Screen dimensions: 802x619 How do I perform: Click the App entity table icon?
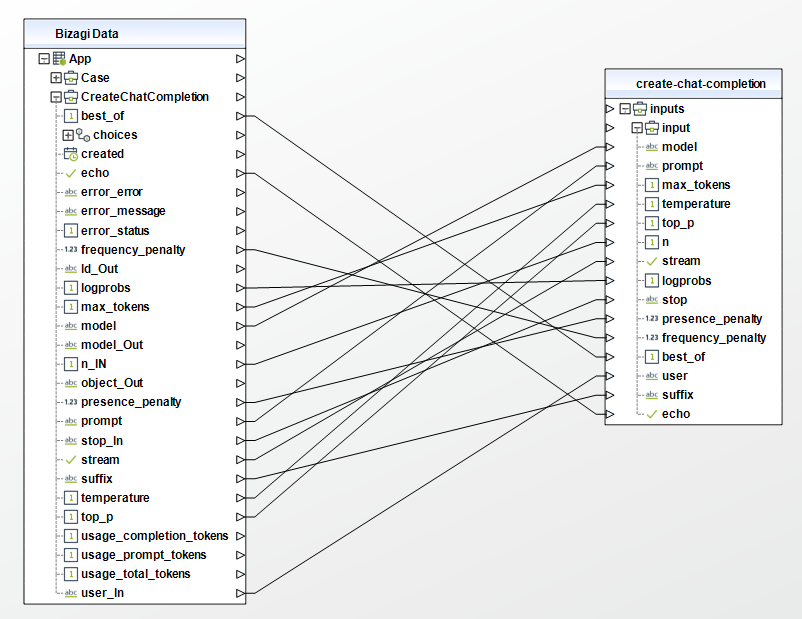[59, 59]
